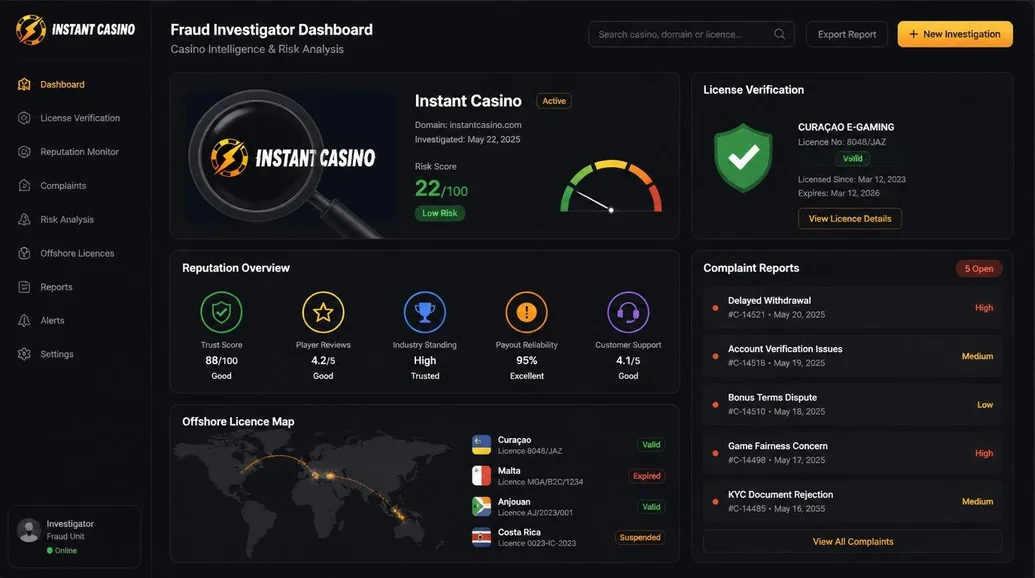
Task: Click the Curaçao row's Valid badge
Action: tap(651, 445)
